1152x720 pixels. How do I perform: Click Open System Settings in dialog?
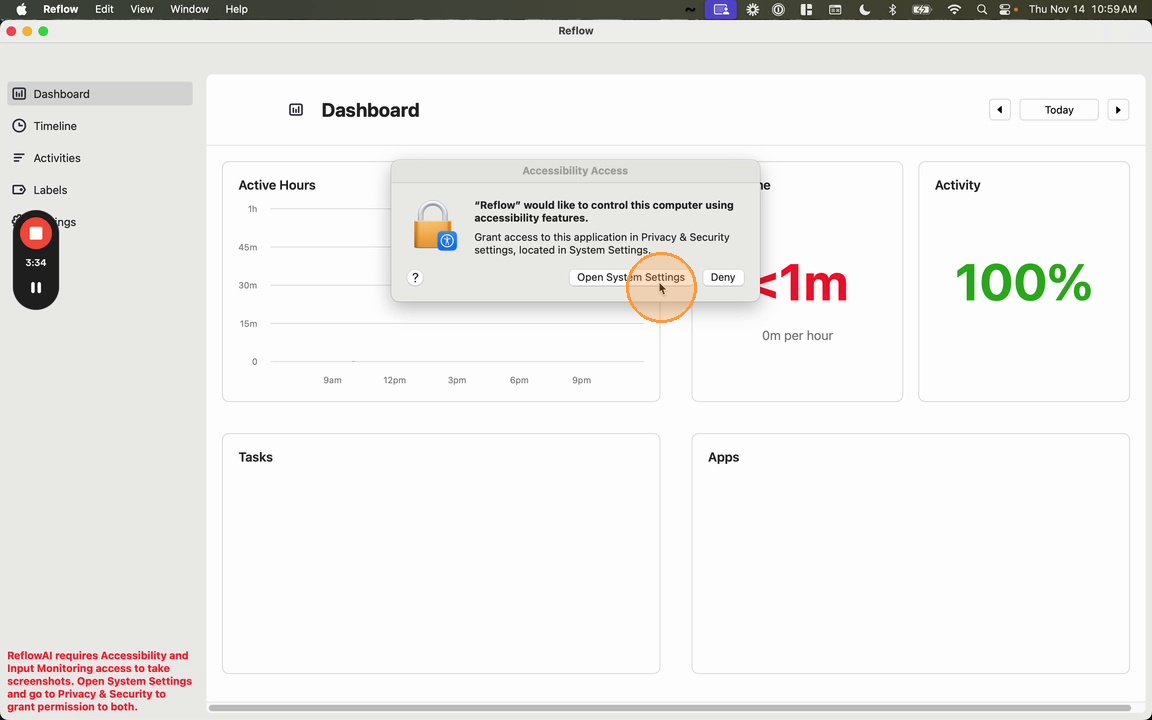click(630, 277)
